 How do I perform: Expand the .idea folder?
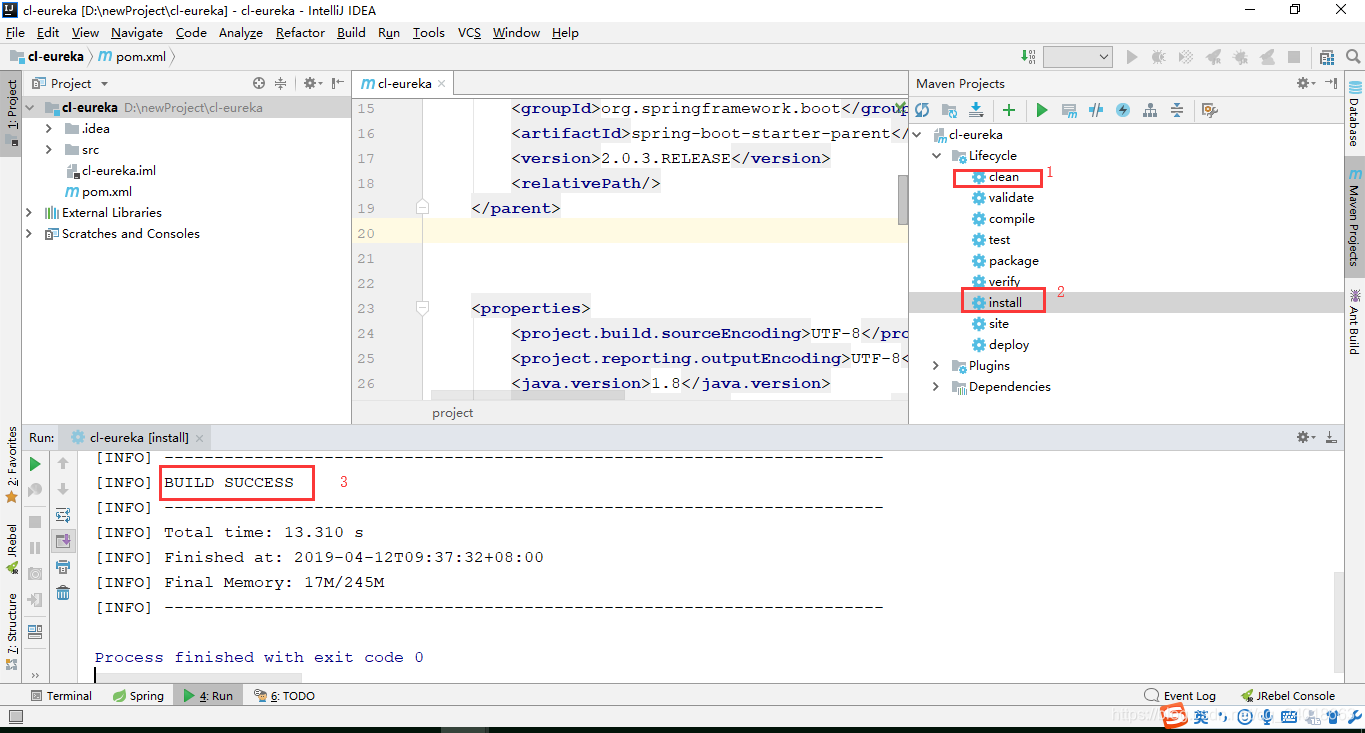pyautogui.click(x=49, y=128)
